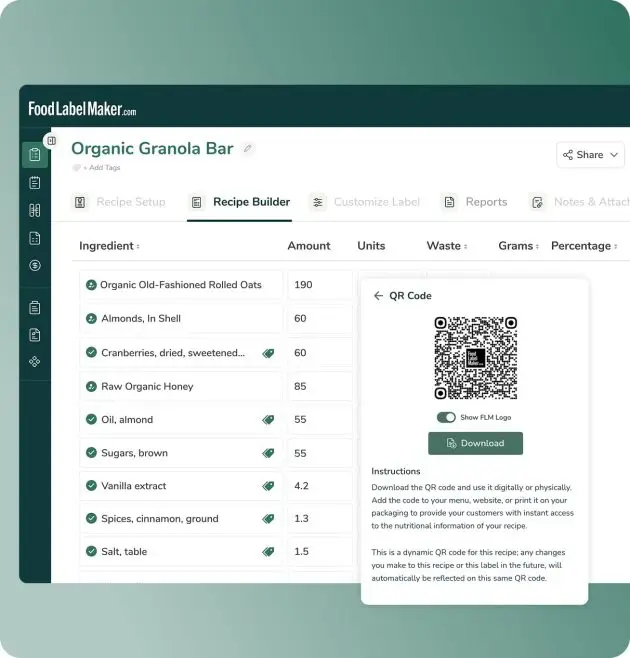The image size is (630, 658).
Task: Sort by the Grams column header
Action: click(518, 246)
